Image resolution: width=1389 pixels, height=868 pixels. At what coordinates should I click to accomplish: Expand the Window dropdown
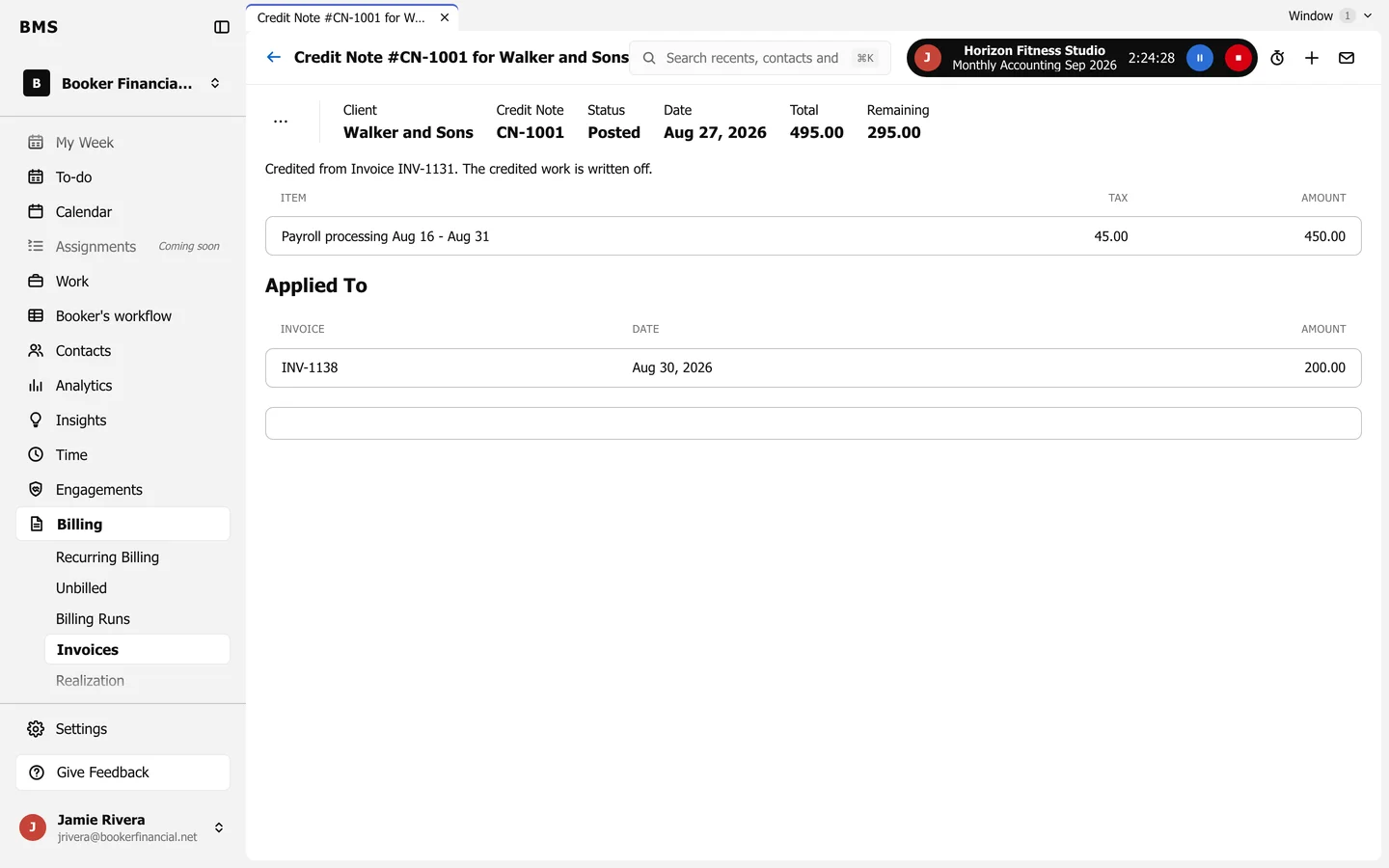click(x=1330, y=15)
